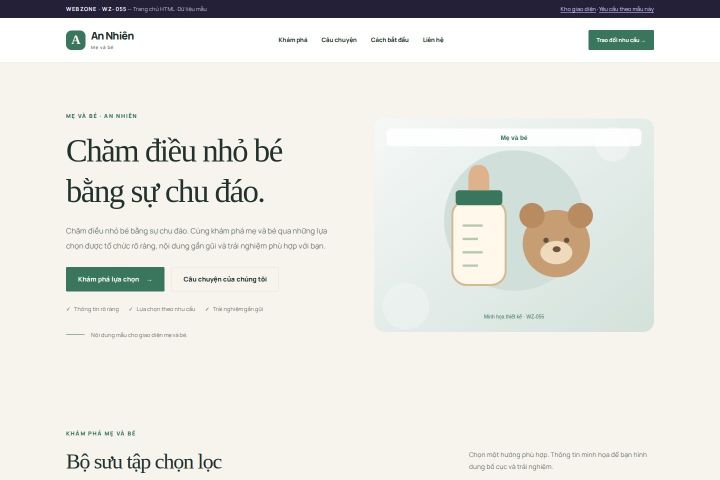
Task: Click the checkmark beside Thông tin rõ ràng
Action: coord(68,309)
